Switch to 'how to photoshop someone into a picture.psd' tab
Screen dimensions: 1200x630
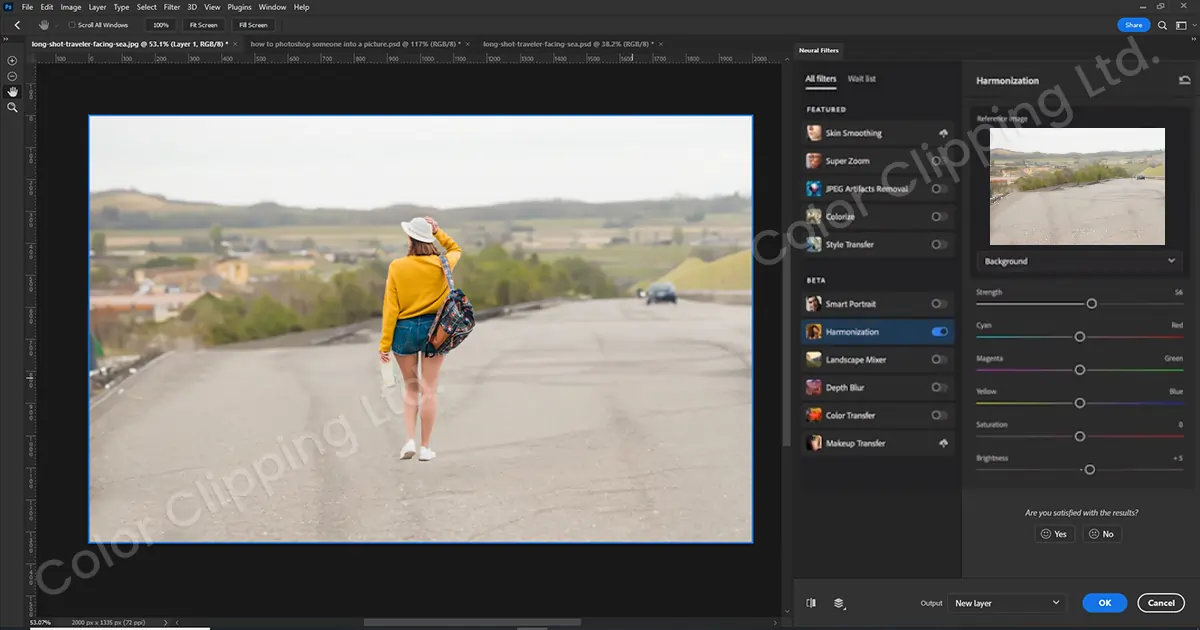coord(355,44)
